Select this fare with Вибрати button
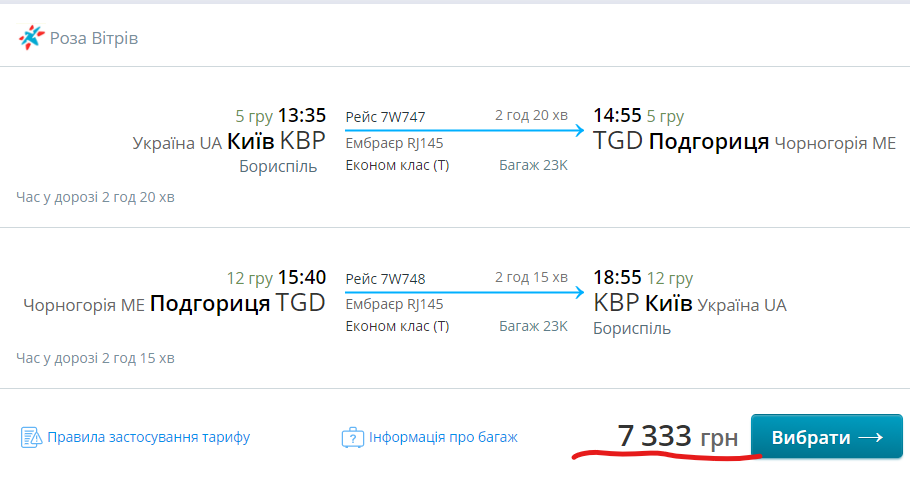Screen dimensions: 910x483 pyautogui.click(x=827, y=437)
